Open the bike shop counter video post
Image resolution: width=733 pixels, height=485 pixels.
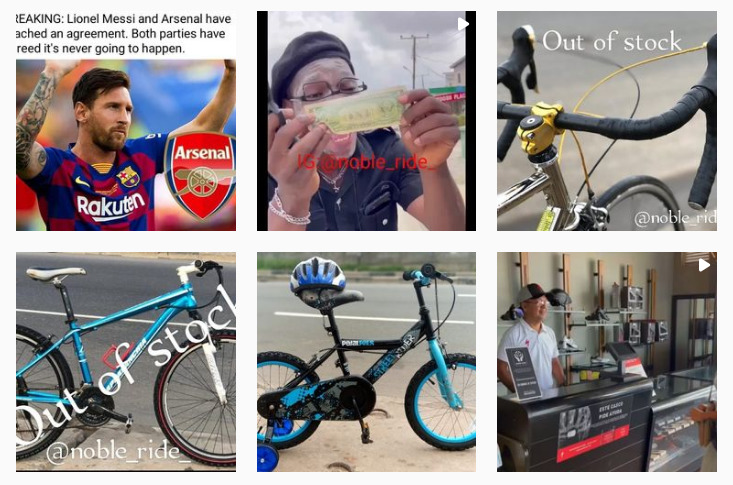(607, 362)
